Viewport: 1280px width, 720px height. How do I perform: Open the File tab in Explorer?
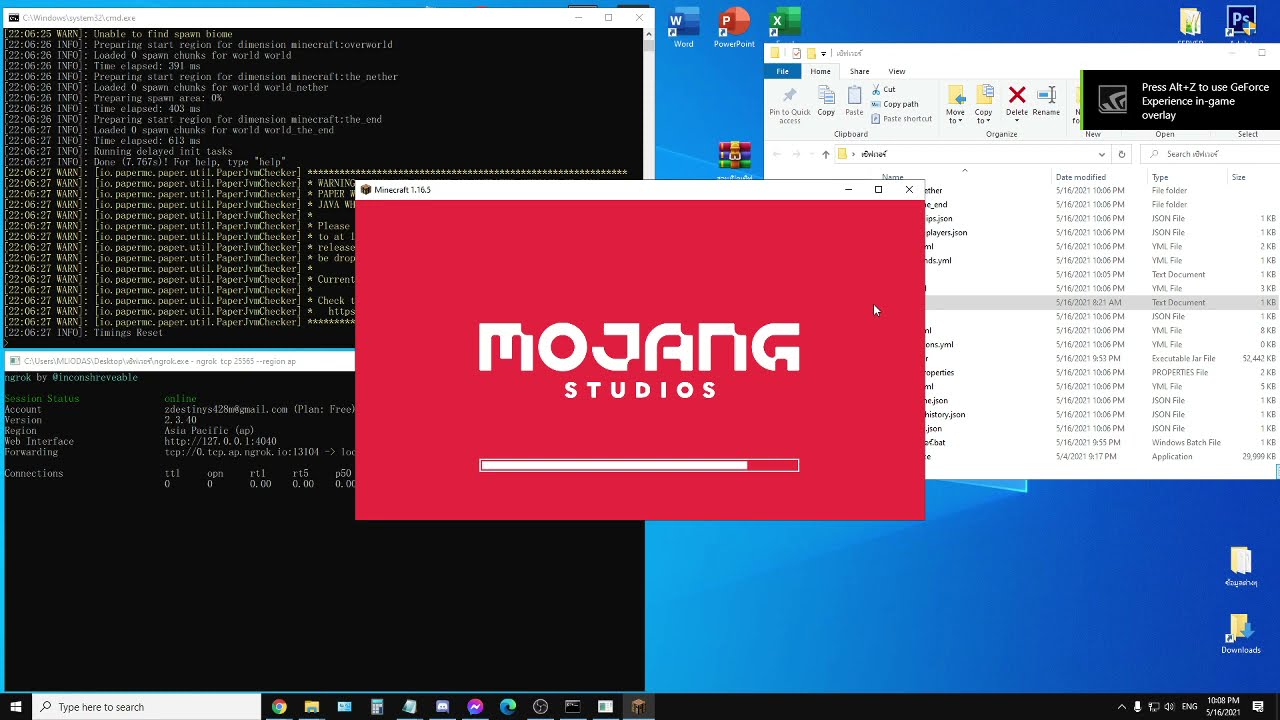pyautogui.click(x=782, y=71)
